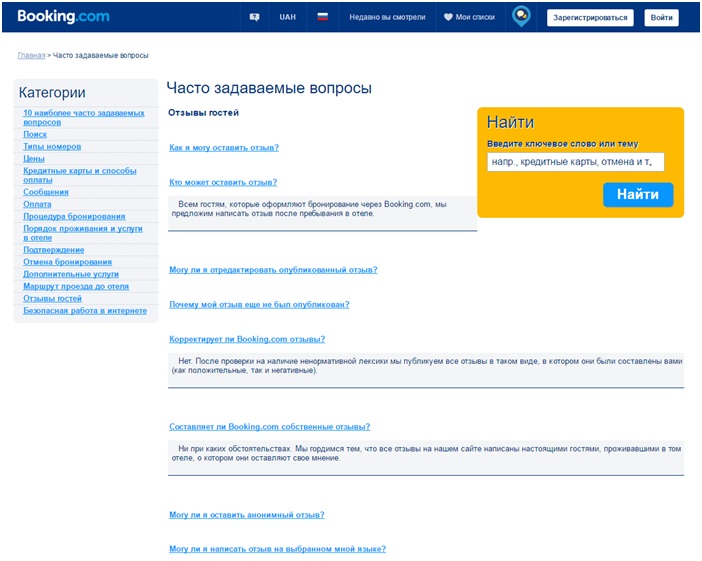702x561 pixels.
Task: Collapse Составляет ли Booking.com собственные отзывы?
Action: tap(270, 427)
